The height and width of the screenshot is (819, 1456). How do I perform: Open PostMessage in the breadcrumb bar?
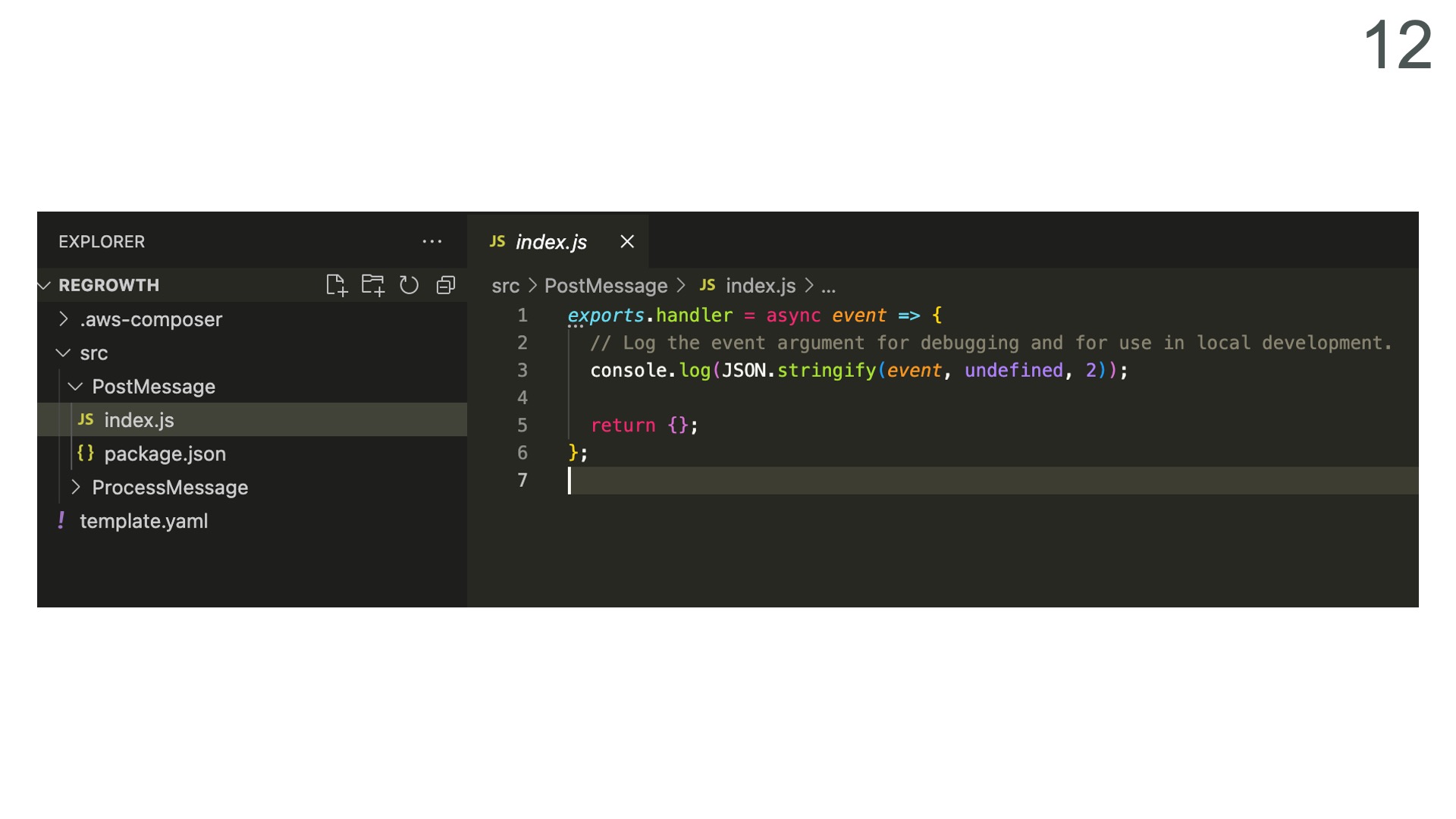(x=605, y=286)
